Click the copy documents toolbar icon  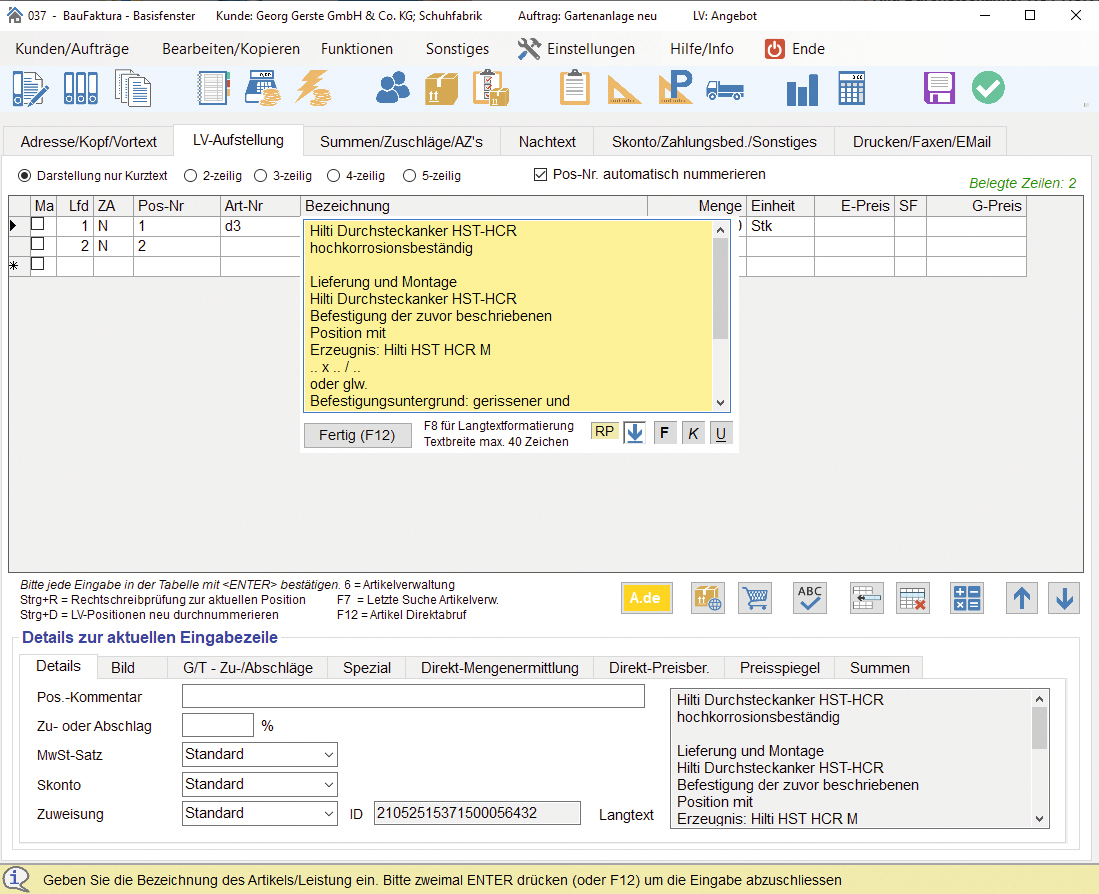click(x=133, y=89)
